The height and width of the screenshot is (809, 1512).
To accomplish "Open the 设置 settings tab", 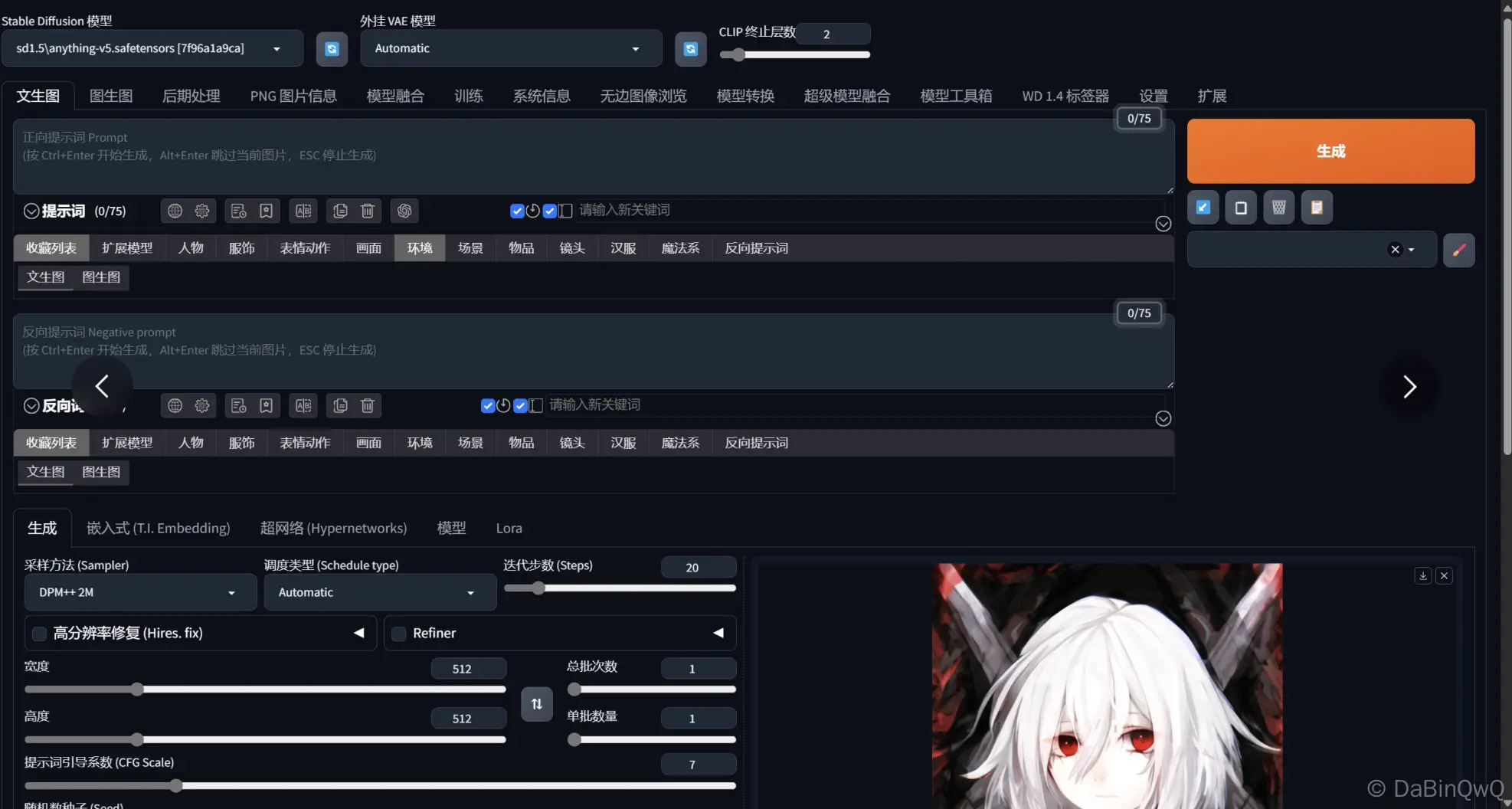I will 1154,96.
